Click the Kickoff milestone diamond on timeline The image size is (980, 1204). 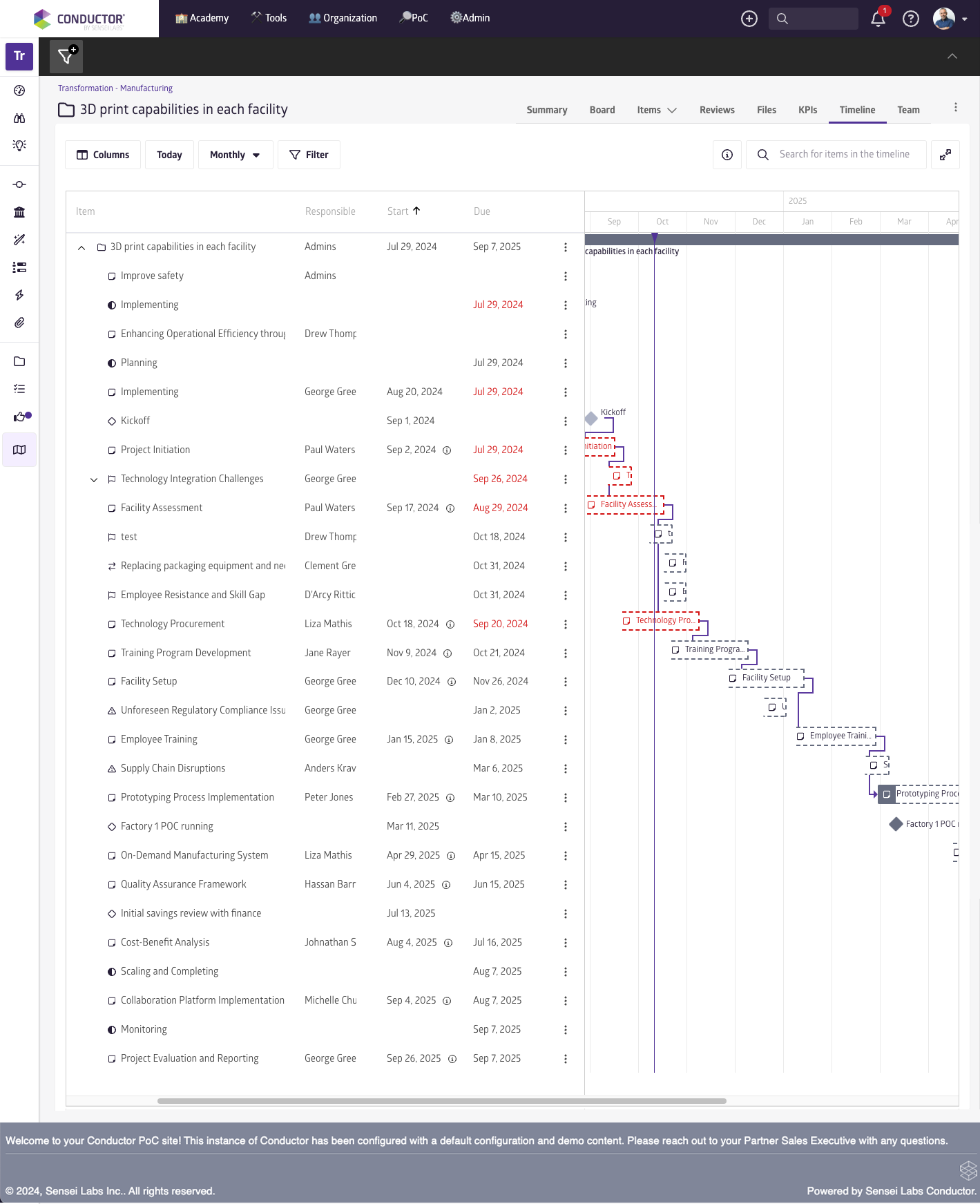click(x=591, y=419)
